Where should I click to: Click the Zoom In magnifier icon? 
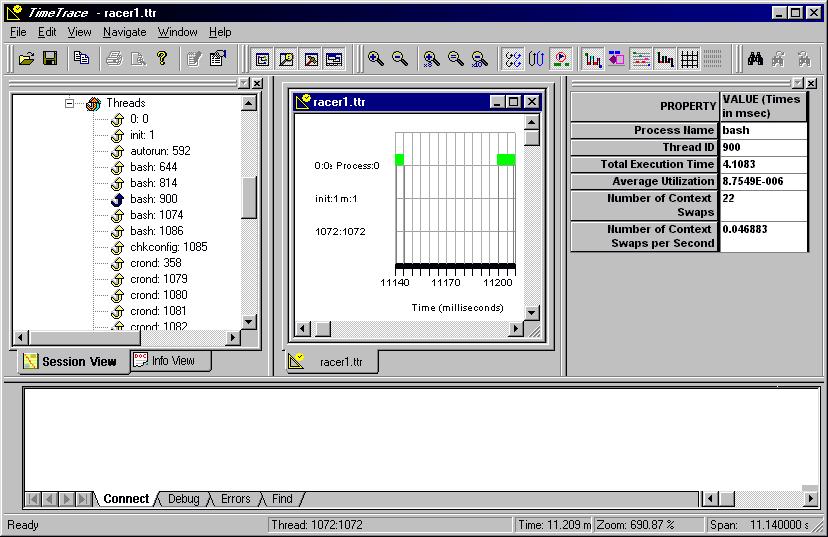pyautogui.click(x=376, y=59)
